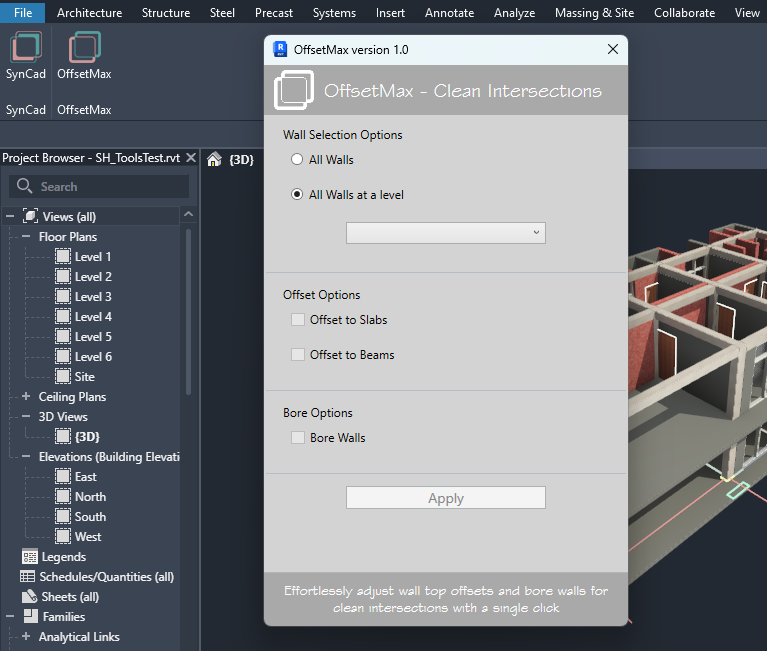Click the Families icon
Viewport: 767px width, 651px height.
[x=31, y=616]
